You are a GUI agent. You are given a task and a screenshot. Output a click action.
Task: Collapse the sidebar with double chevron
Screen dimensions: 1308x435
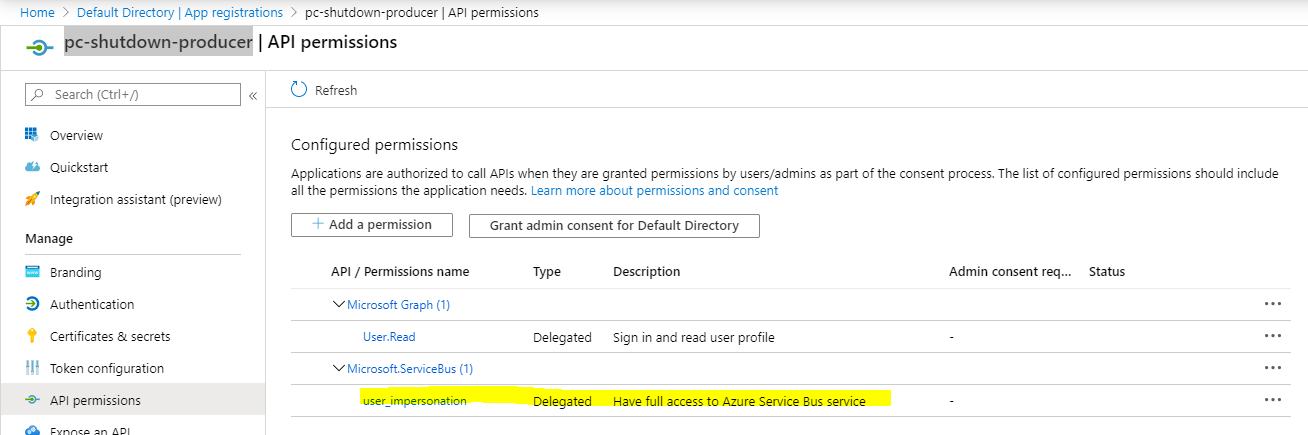(253, 95)
